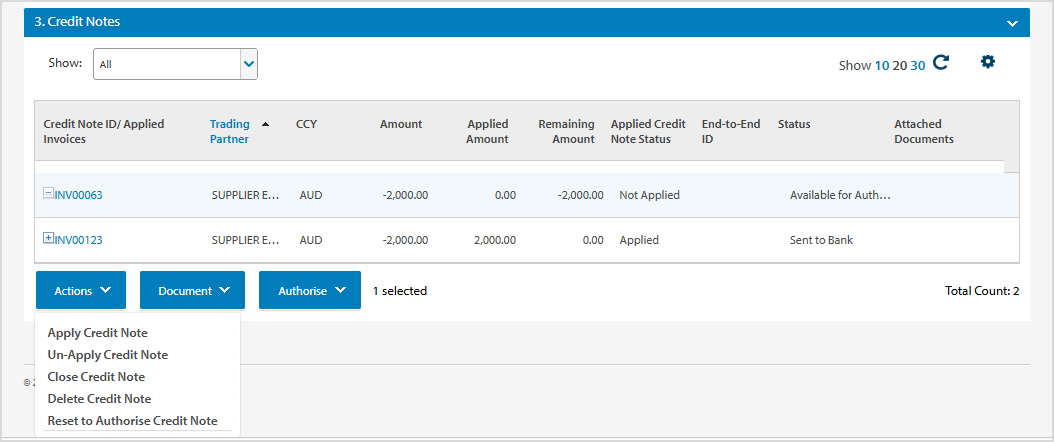Click the End-to-End ID column header
This screenshot has height=442, width=1054.
731,132
